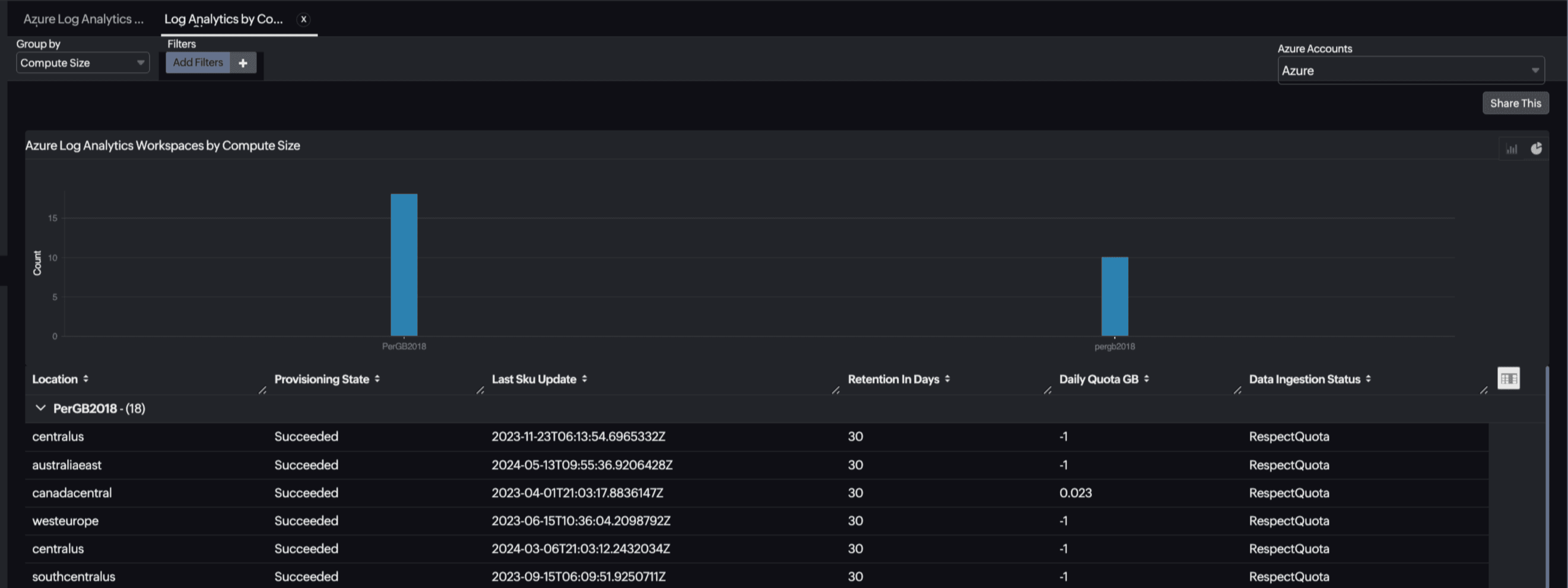
Task: Switch to the Azure Log Analytics tab
Action: 84,19
